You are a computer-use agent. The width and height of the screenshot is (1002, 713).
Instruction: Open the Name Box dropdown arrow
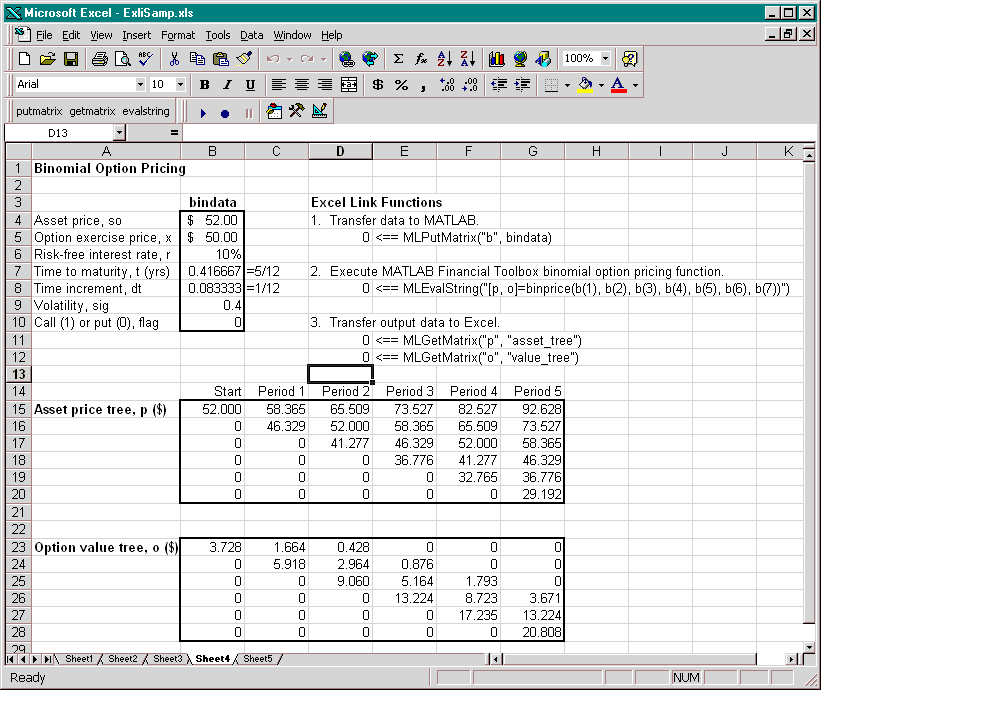(119, 132)
